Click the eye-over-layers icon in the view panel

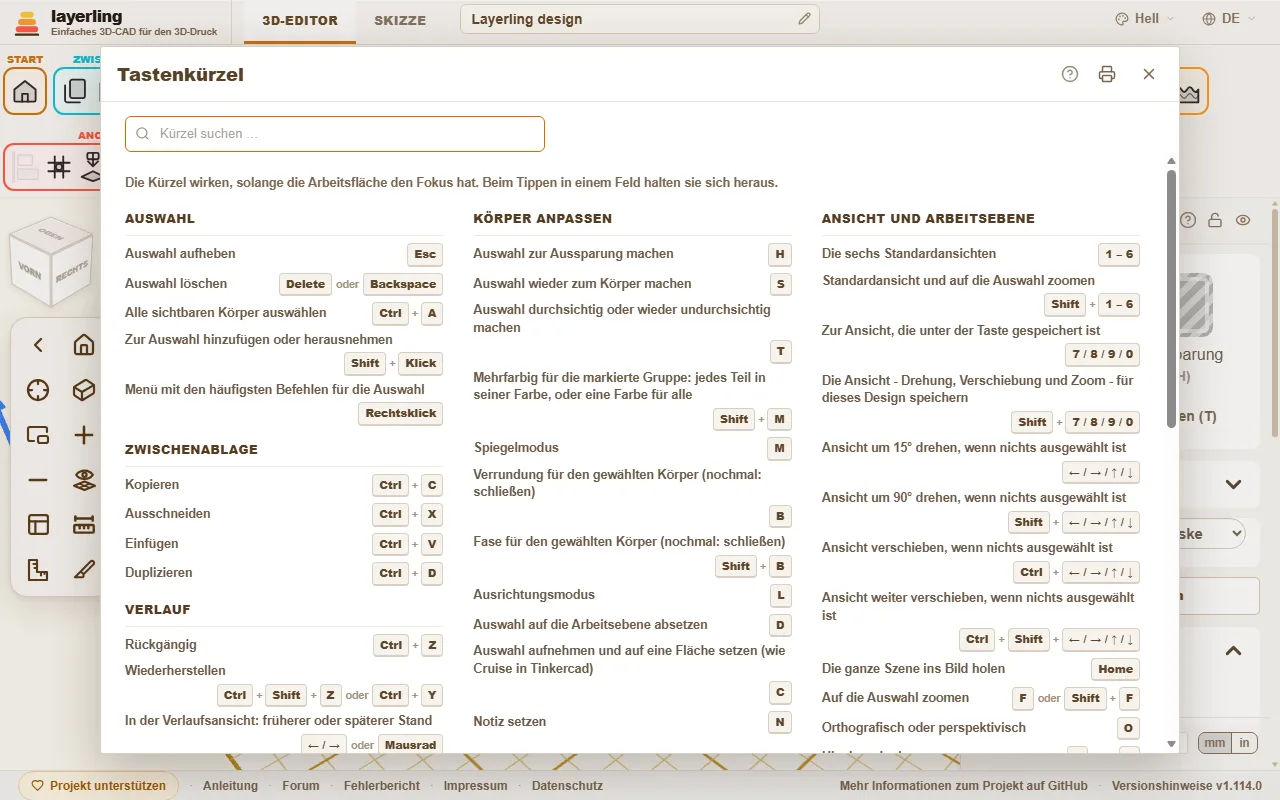84,480
